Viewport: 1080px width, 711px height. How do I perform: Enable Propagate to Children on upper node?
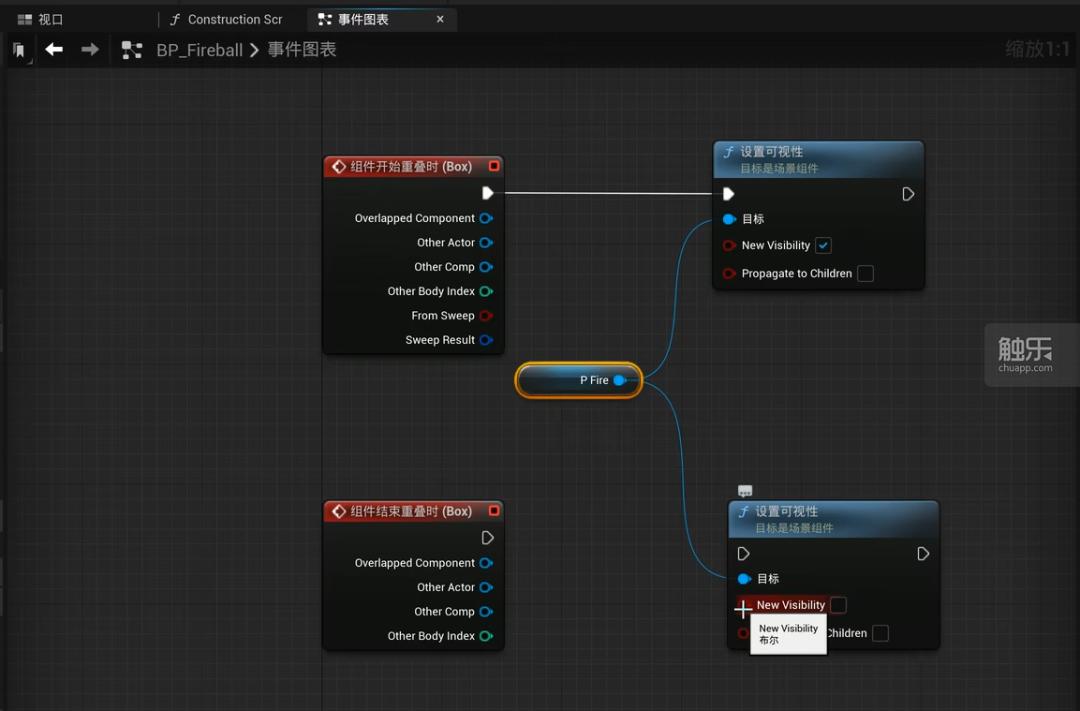coord(866,274)
